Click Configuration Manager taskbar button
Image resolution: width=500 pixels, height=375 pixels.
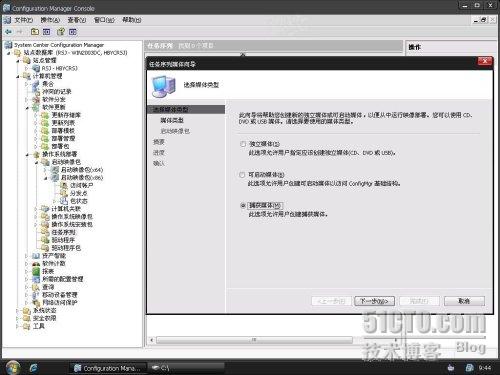click(x=107, y=368)
